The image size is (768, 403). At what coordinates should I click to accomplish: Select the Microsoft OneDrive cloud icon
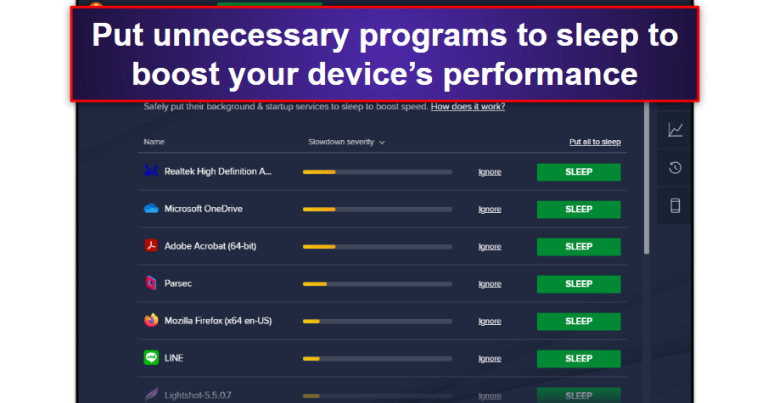click(x=151, y=209)
